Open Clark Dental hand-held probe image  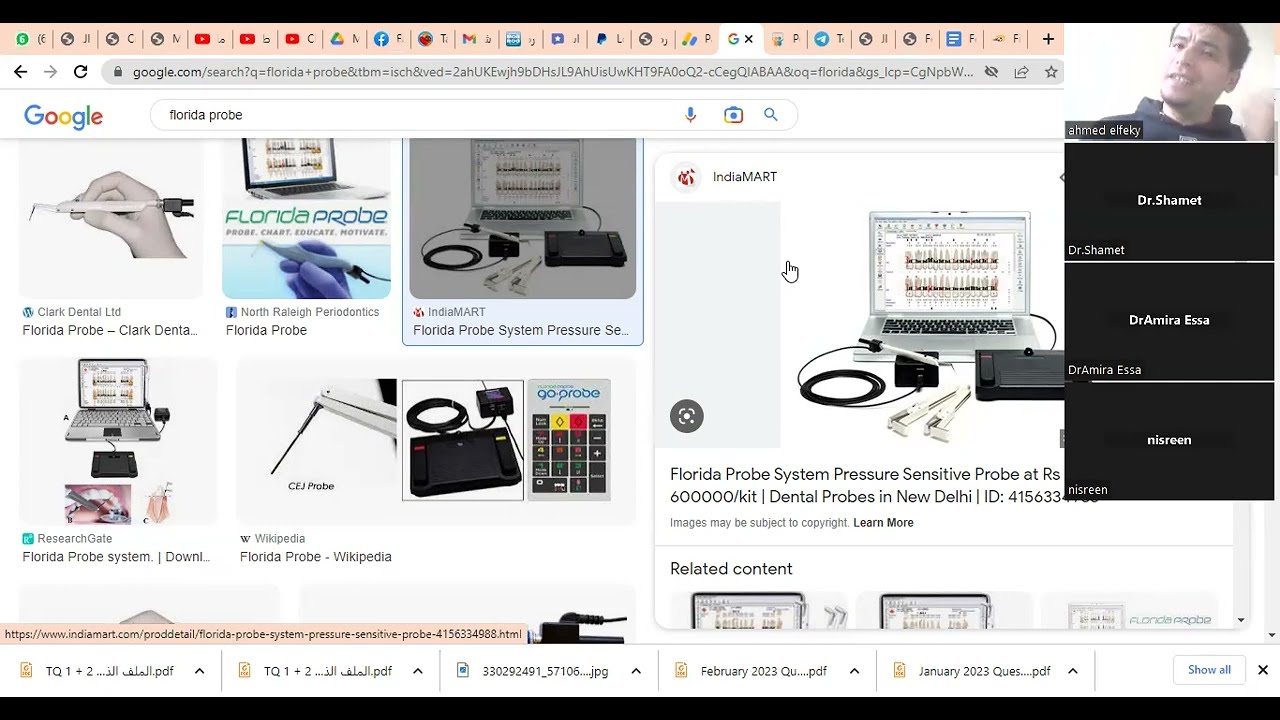click(111, 218)
